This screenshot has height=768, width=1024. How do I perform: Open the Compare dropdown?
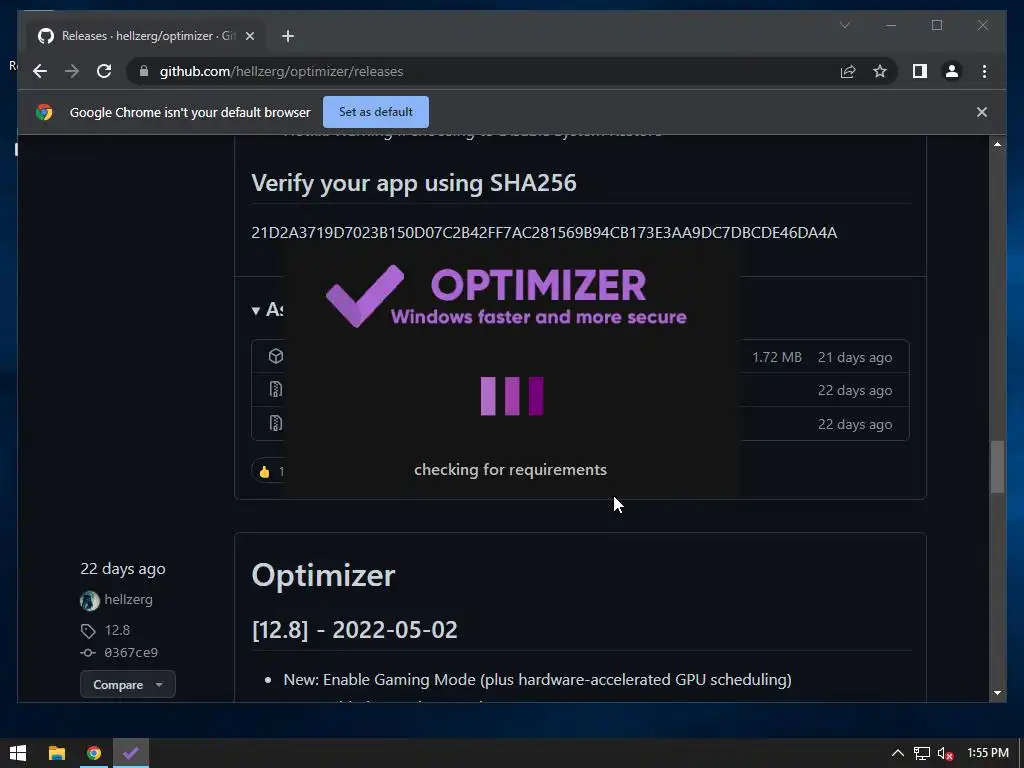point(127,684)
